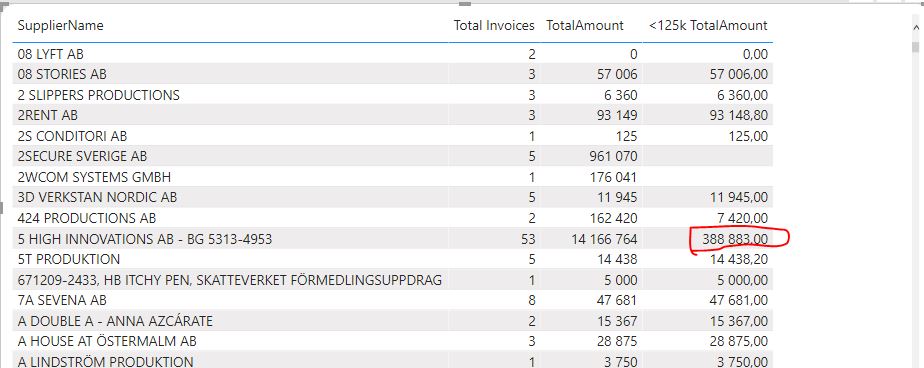
Task: Select 2S CONDITORI AB row
Action: pos(392,136)
